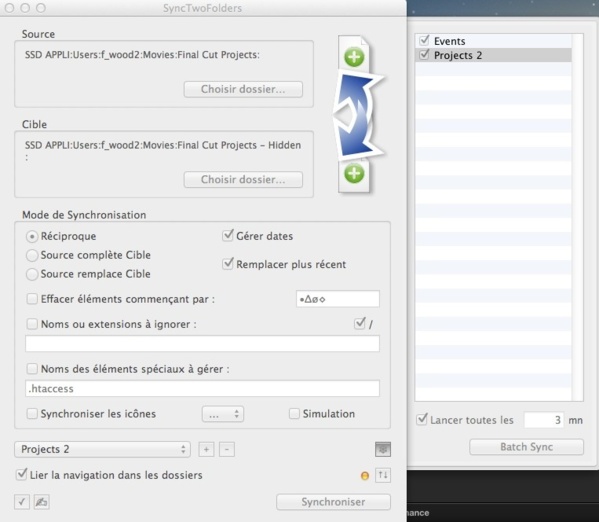Uncheck Remplacer plus récent

pyautogui.click(x=228, y=264)
